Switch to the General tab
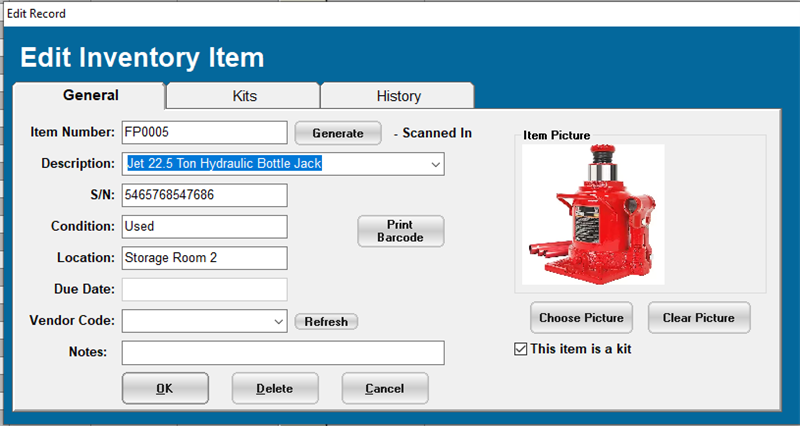 click(89, 95)
